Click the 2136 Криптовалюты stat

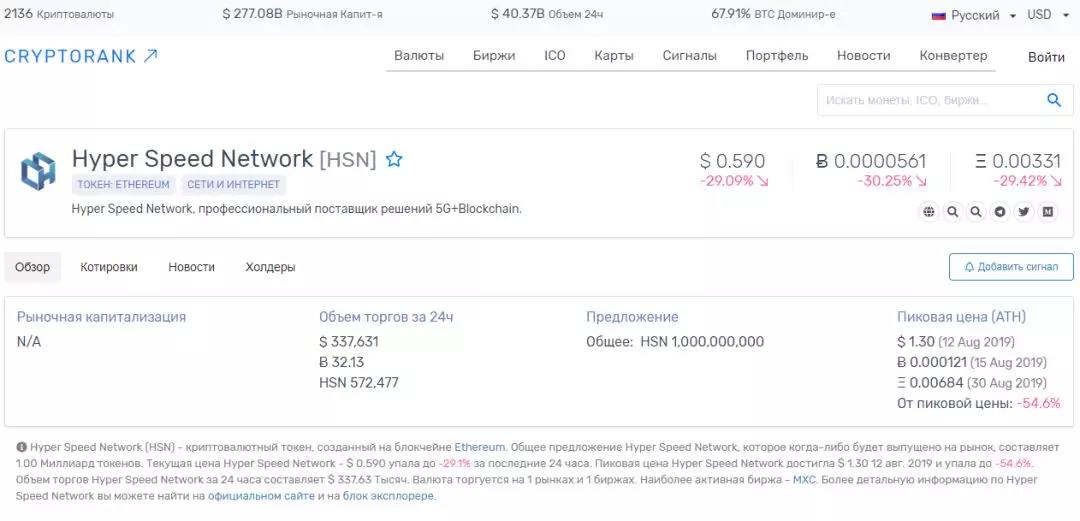pyautogui.click(x=59, y=14)
